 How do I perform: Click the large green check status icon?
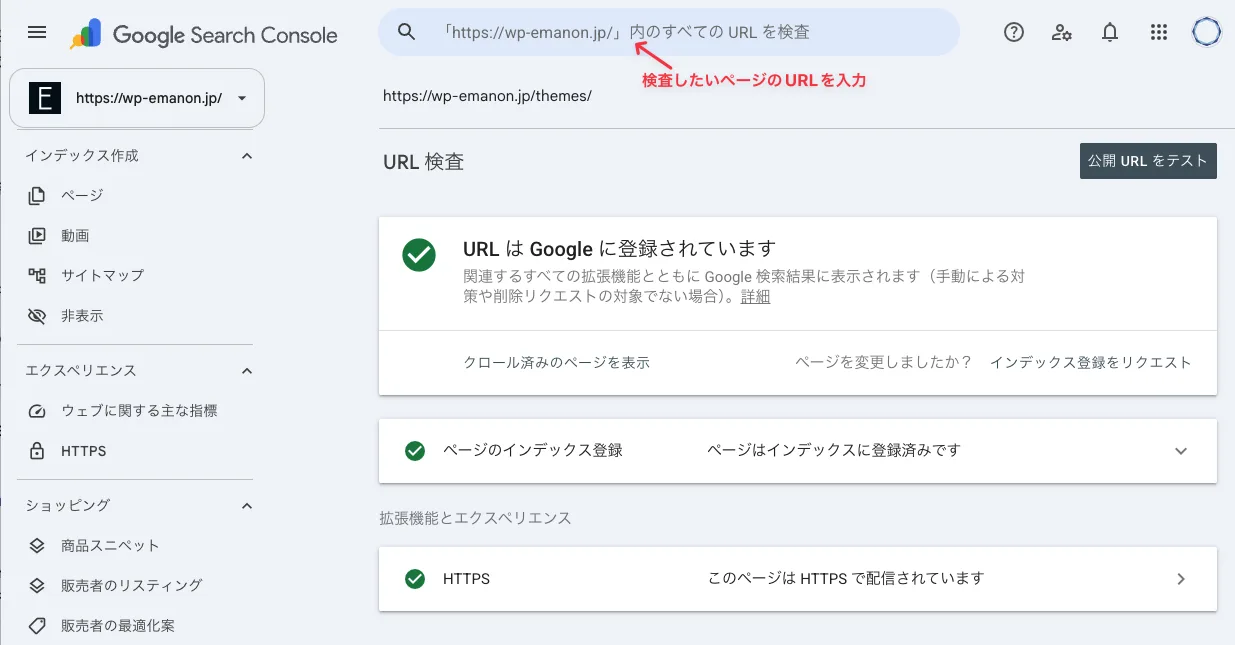419,254
